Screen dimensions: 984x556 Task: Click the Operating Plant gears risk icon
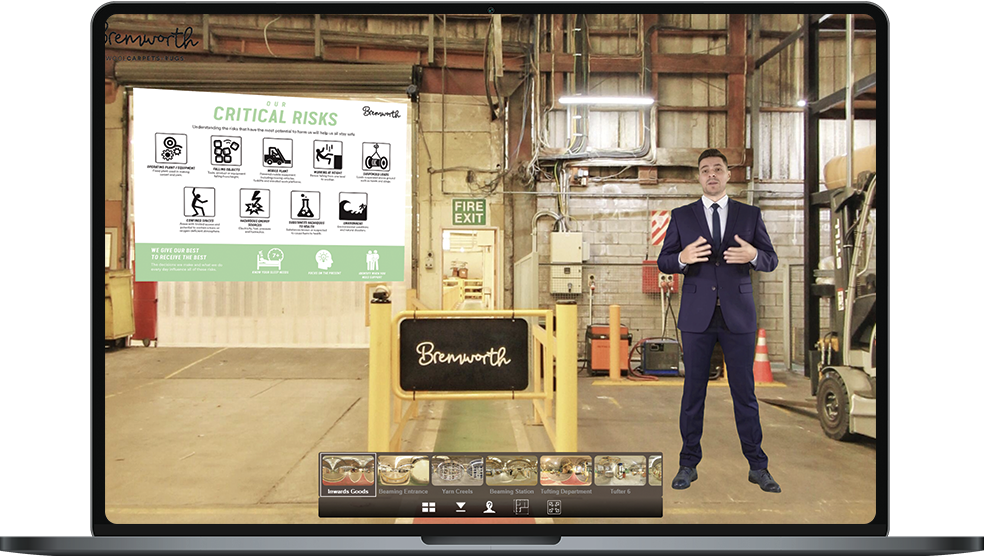[171, 149]
